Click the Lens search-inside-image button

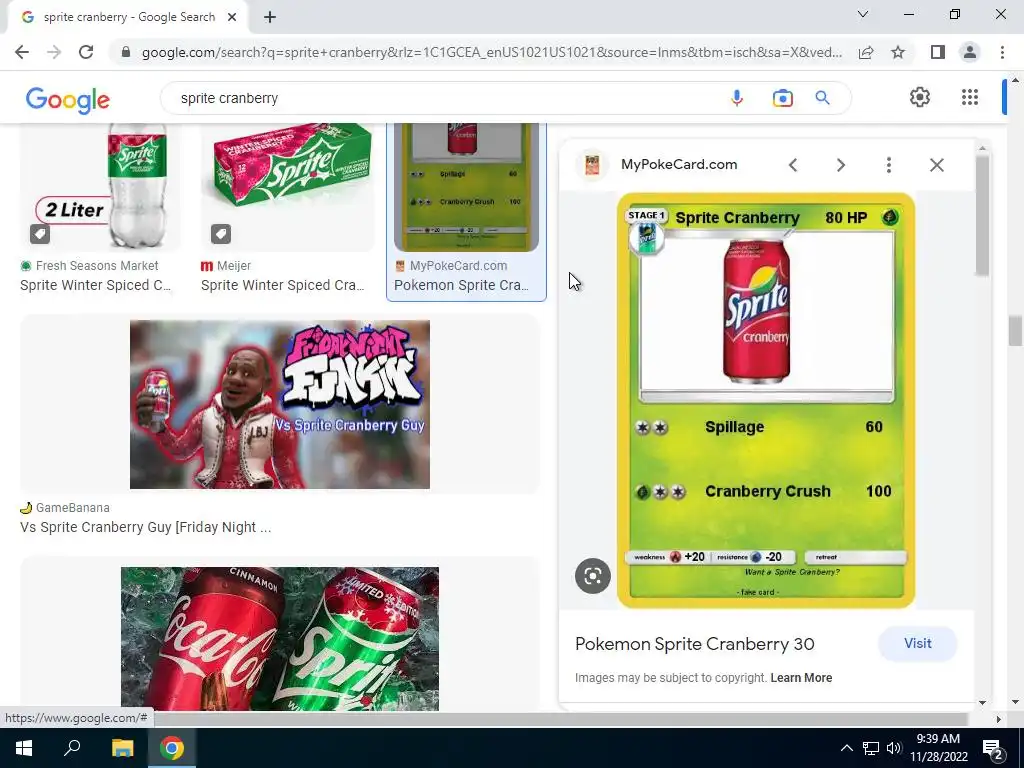[x=592, y=576]
